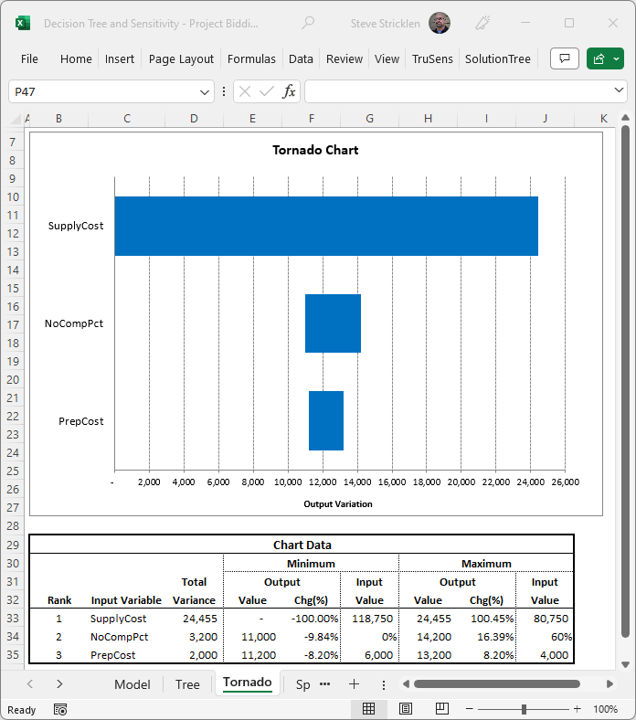Switch to the Model sheet tab
The image size is (636, 720).
coord(132,684)
